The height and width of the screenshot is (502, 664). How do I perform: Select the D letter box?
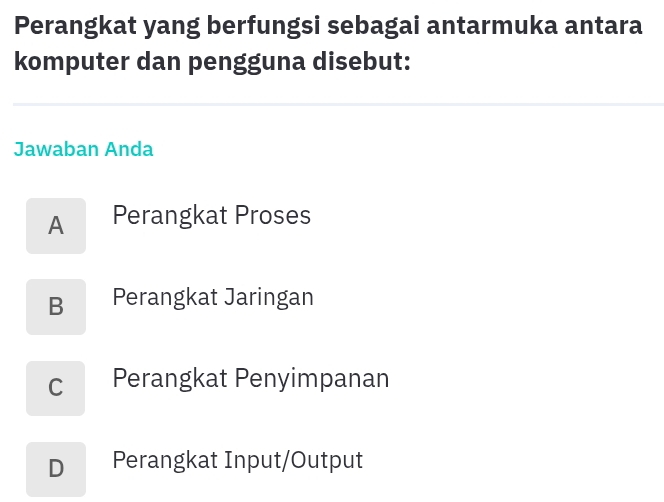tap(56, 469)
